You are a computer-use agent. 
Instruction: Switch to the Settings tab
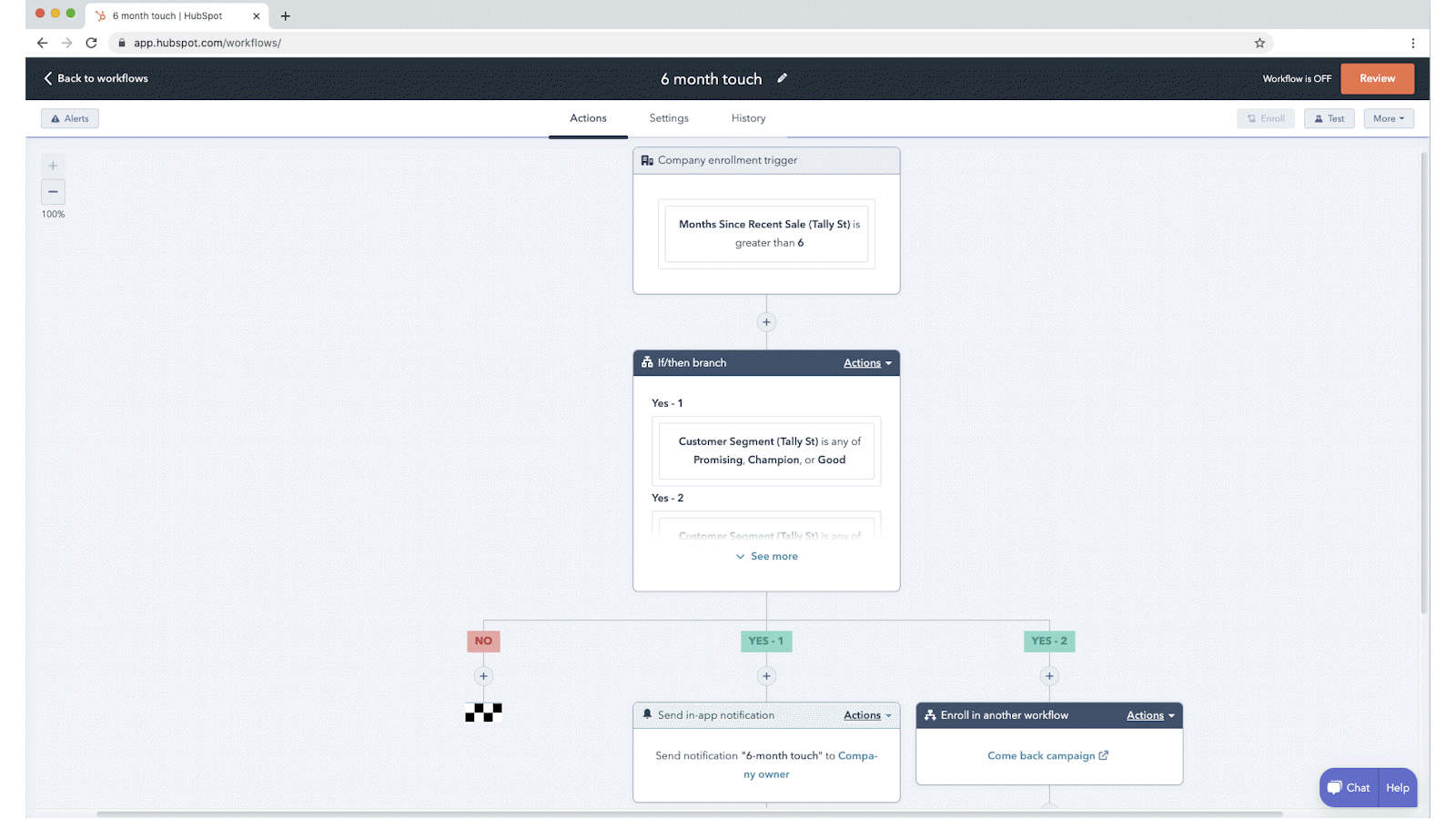coord(669,118)
